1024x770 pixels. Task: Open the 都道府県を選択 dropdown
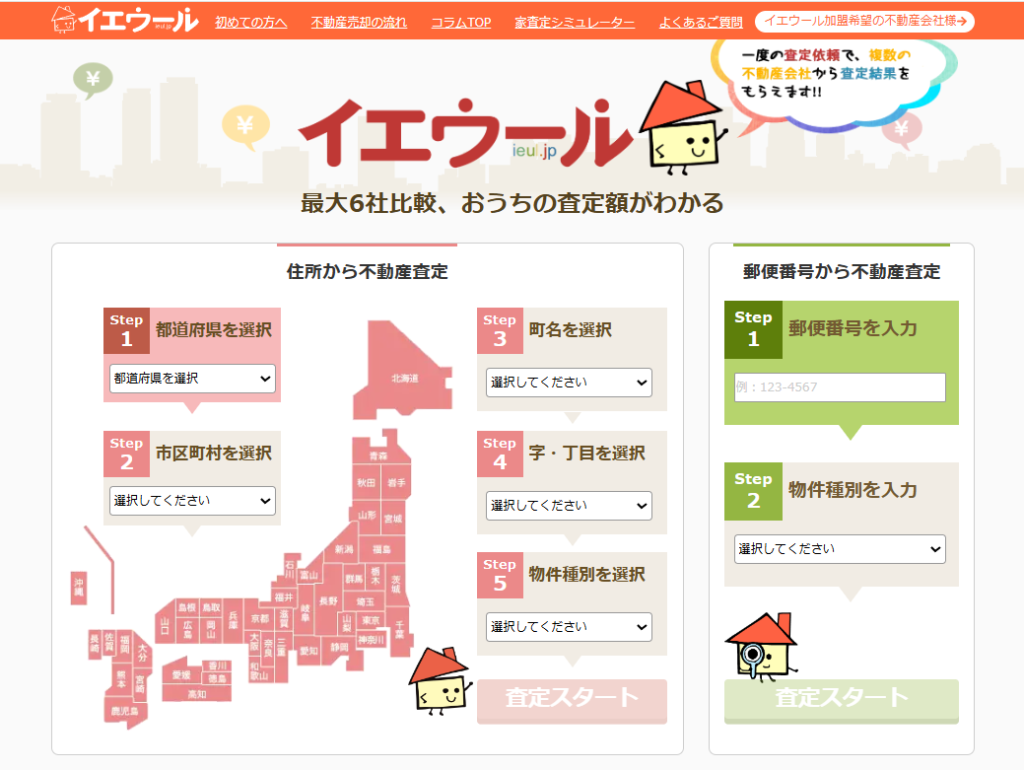(192, 379)
